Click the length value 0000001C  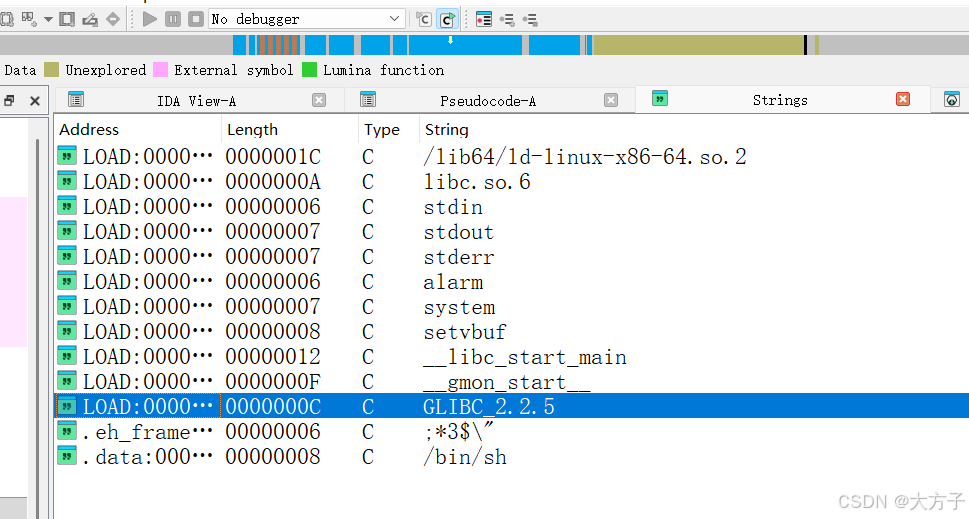tap(273, 157)
